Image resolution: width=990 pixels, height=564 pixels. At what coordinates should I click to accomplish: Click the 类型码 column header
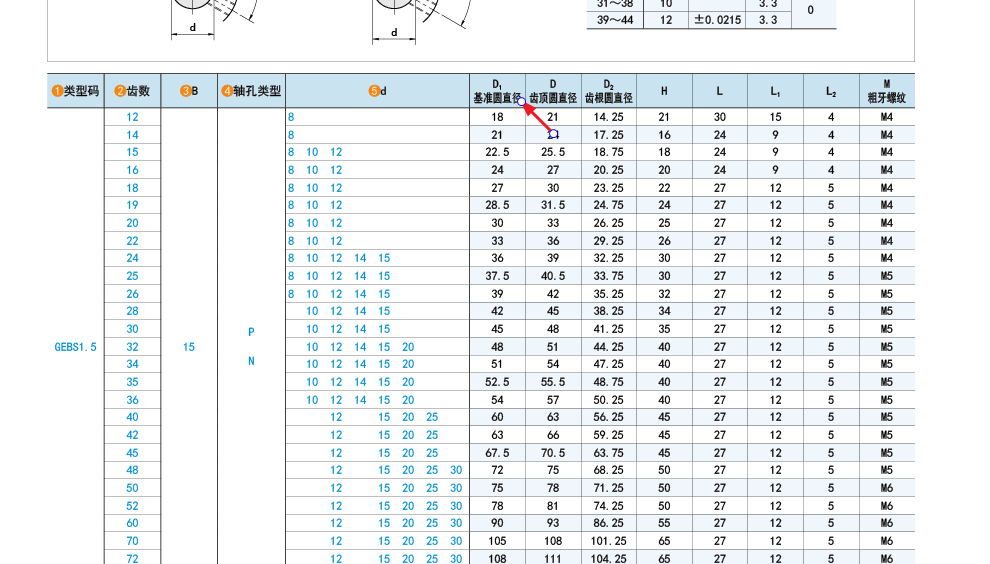pyautogui.click(x=76, y=91)
